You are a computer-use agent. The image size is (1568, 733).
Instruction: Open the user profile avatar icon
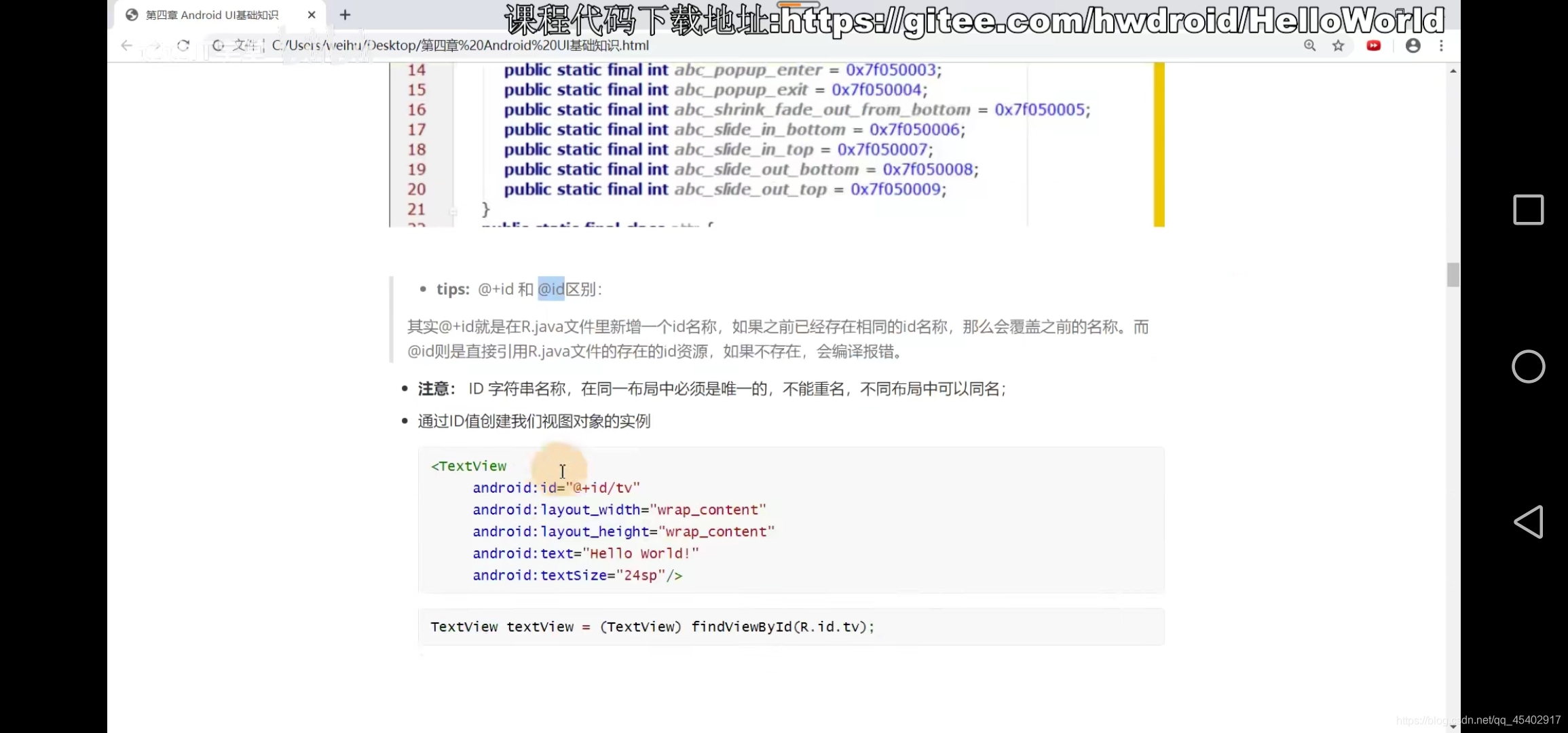pos(1413,45)
